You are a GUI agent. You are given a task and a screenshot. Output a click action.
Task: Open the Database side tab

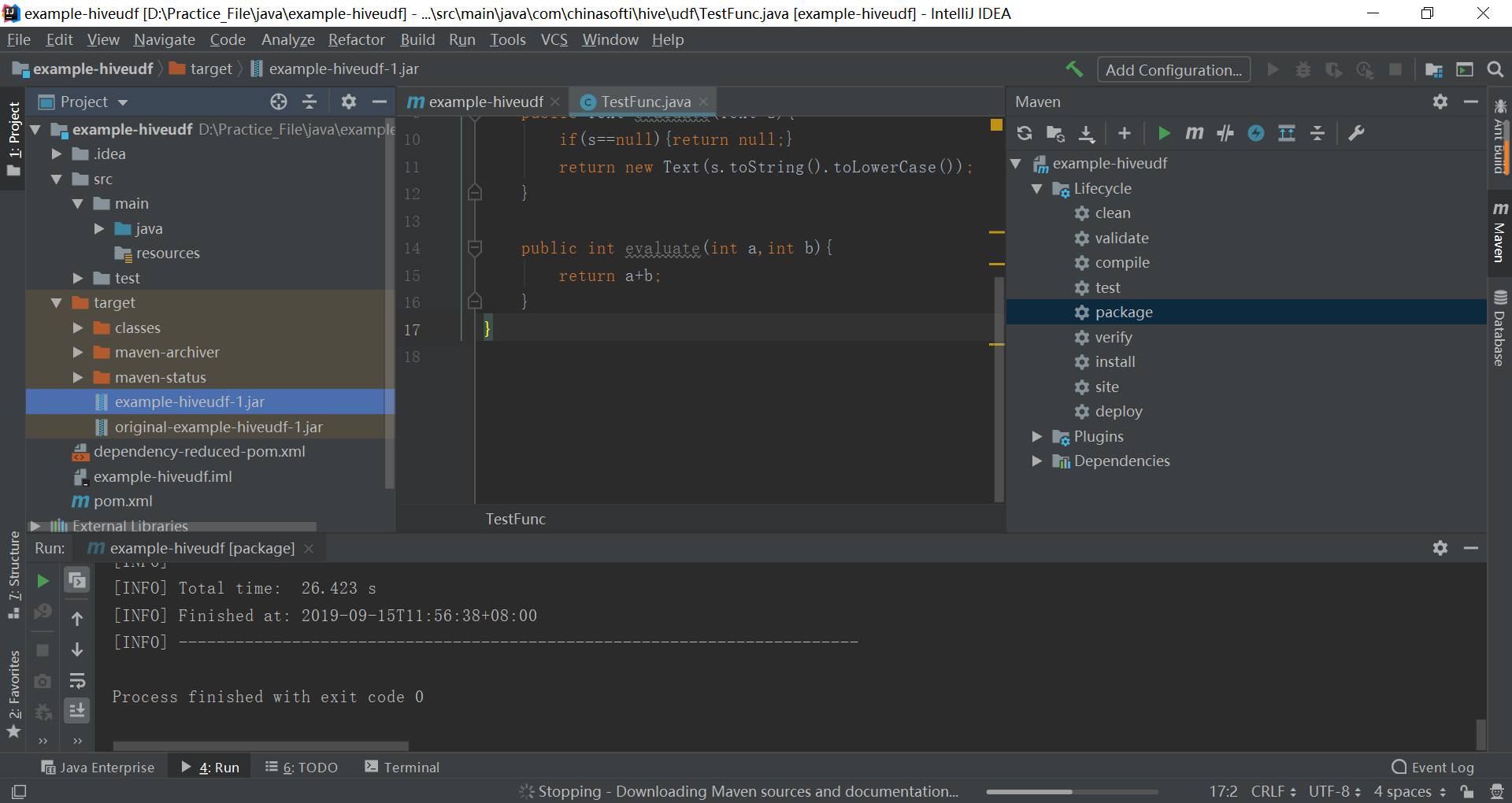pyautogui.click(x=1499, y=328)
